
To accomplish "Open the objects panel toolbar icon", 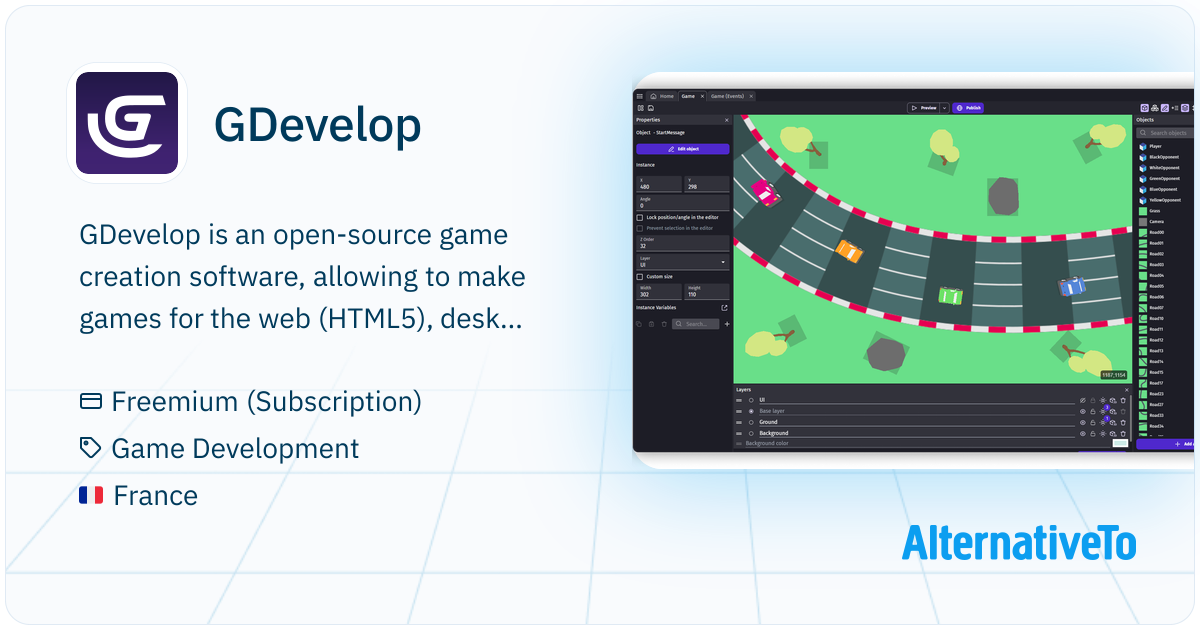I will point(1144,108).
